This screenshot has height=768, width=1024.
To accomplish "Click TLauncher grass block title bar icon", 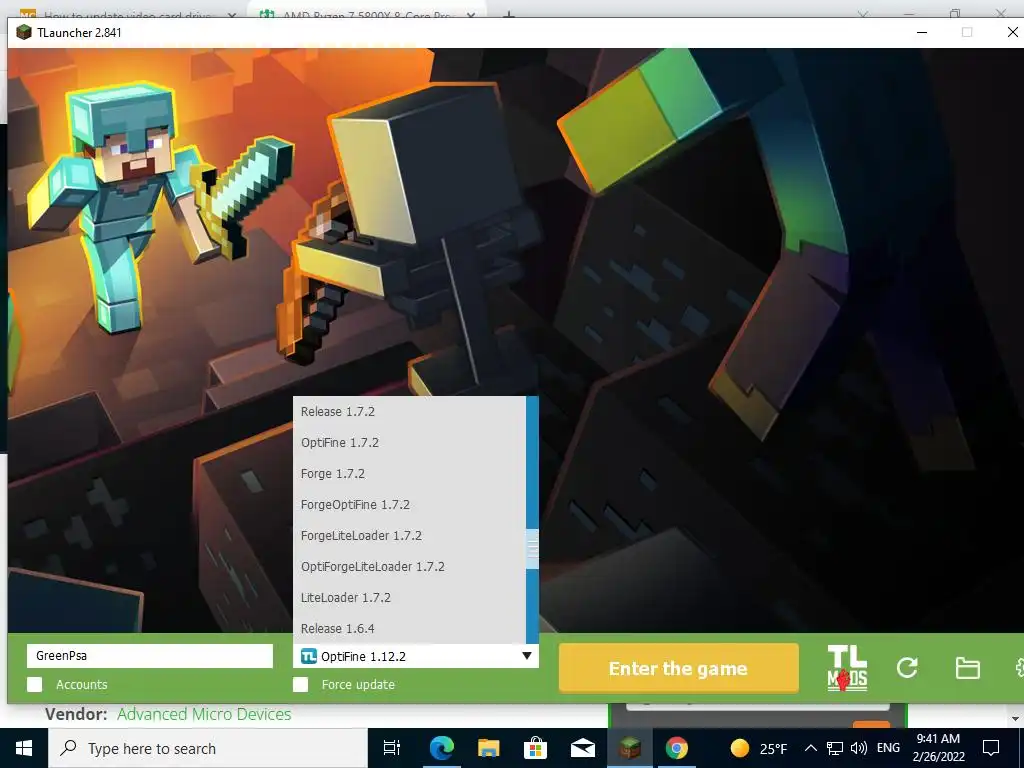I will point(24,32).
